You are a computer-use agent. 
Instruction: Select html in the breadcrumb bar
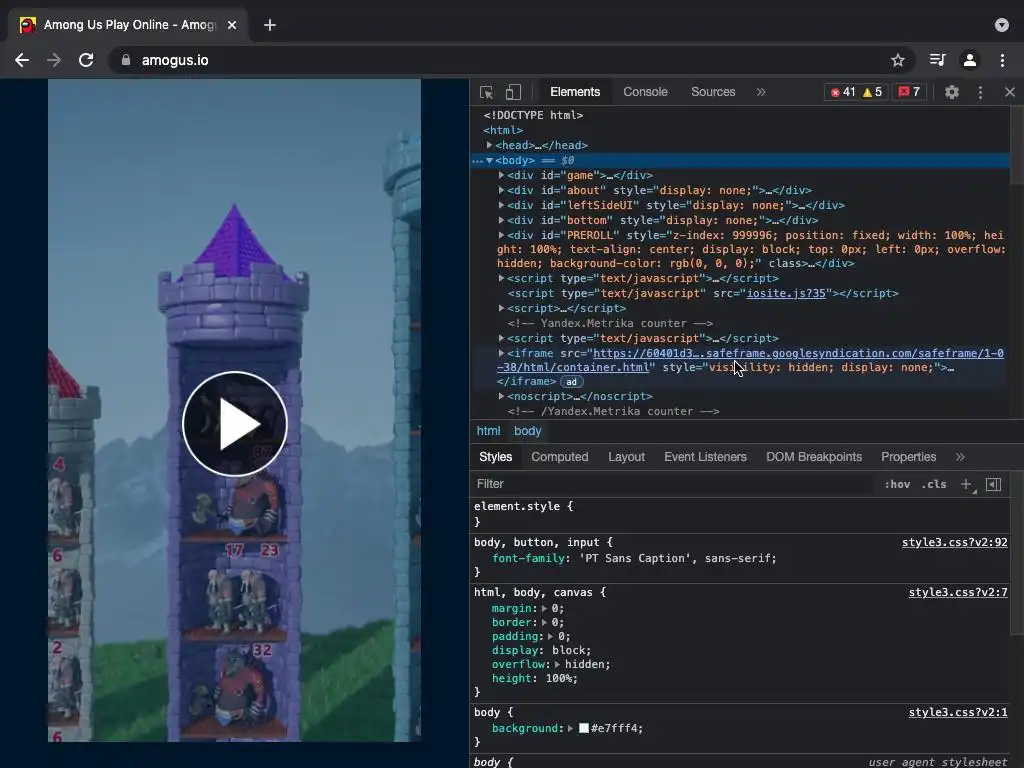[488, 431]
